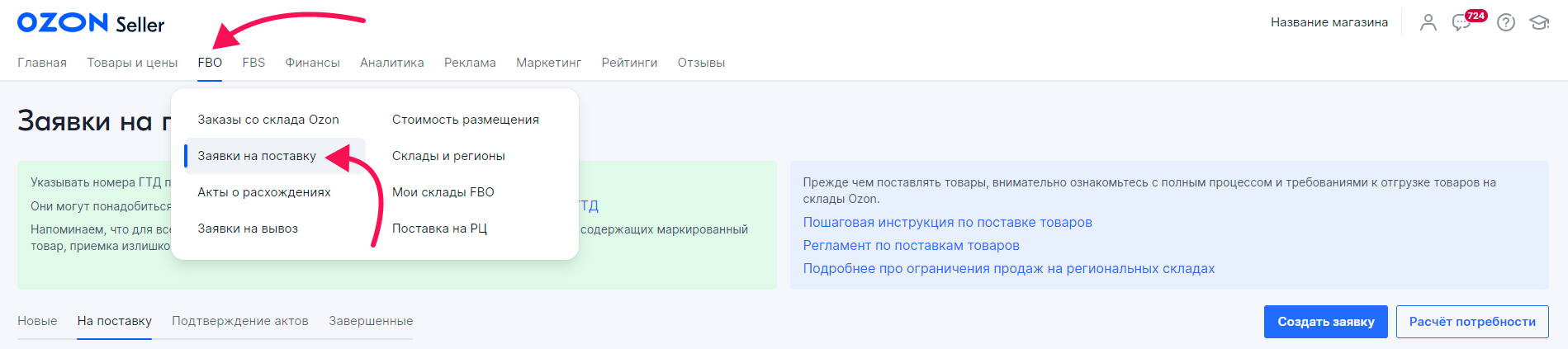This screenshot has width=1568, height=349.
Task: Click Расчёт потребности button
Action: (x=1472, y=322)
